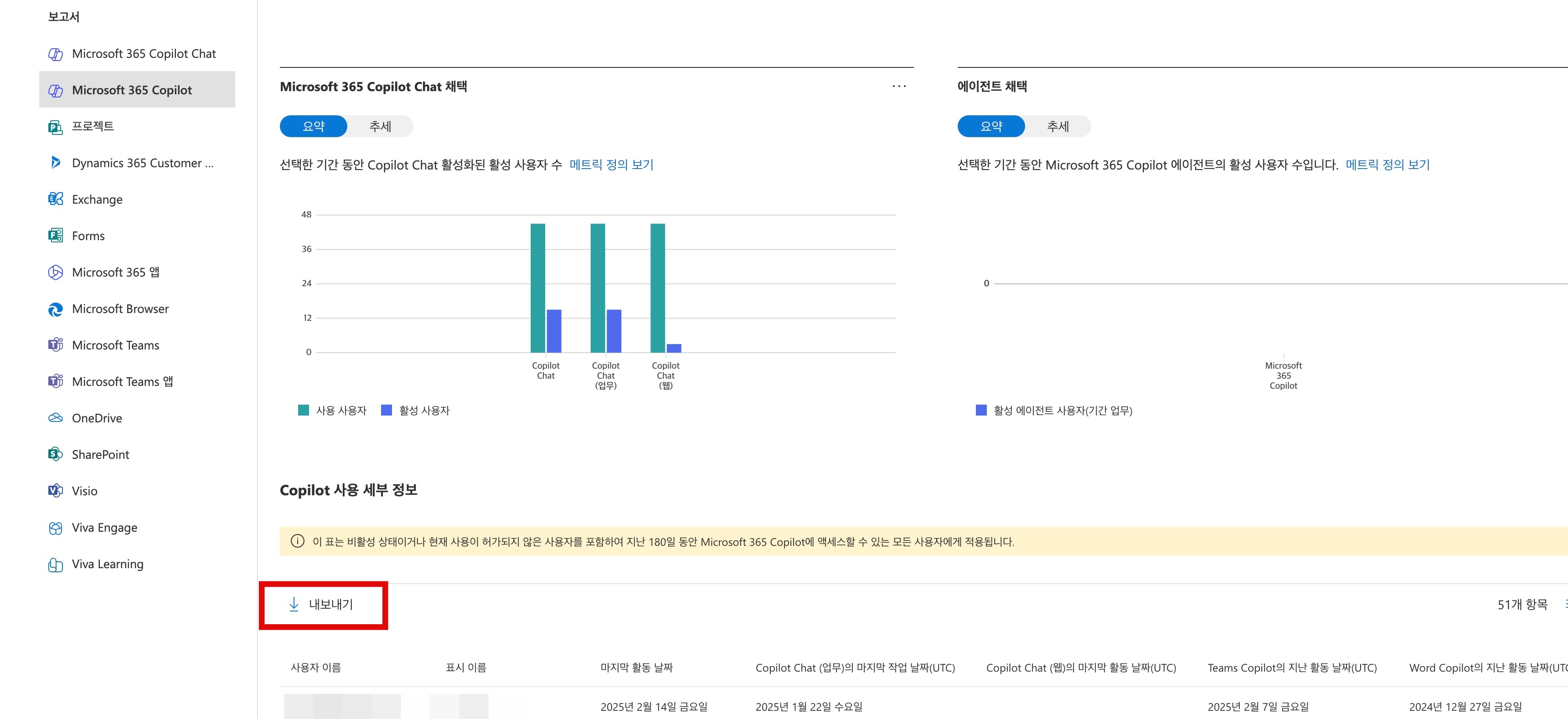Click the Viva Learning icon
This screenshot has height=719, width=1568.
tap(56, 565)
